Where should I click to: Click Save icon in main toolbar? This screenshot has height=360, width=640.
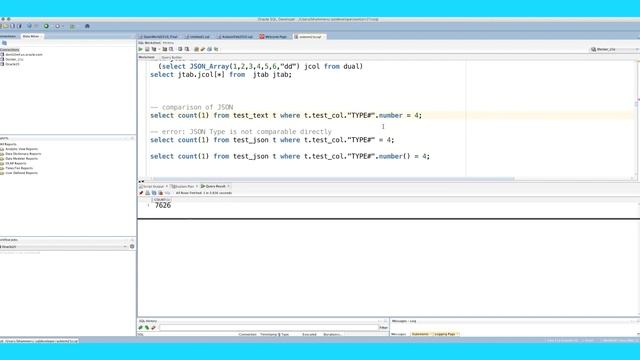tap(12, 26)
